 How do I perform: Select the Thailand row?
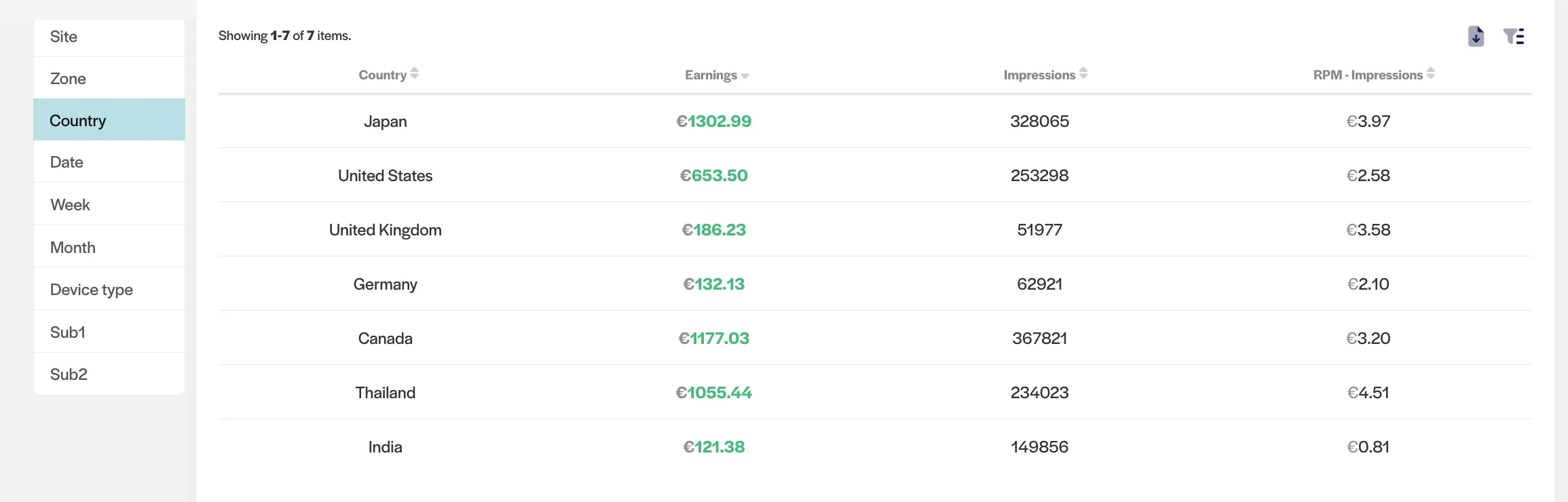[385, 392]
